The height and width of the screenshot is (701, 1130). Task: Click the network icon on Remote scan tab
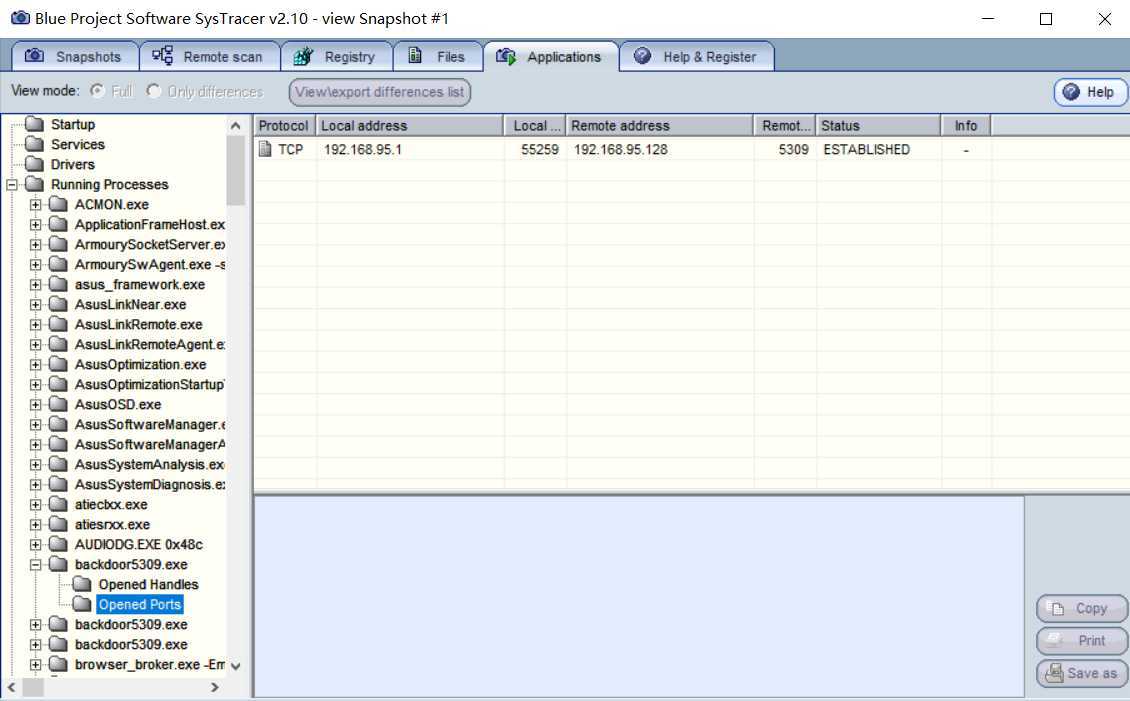[x=162, y=55]
